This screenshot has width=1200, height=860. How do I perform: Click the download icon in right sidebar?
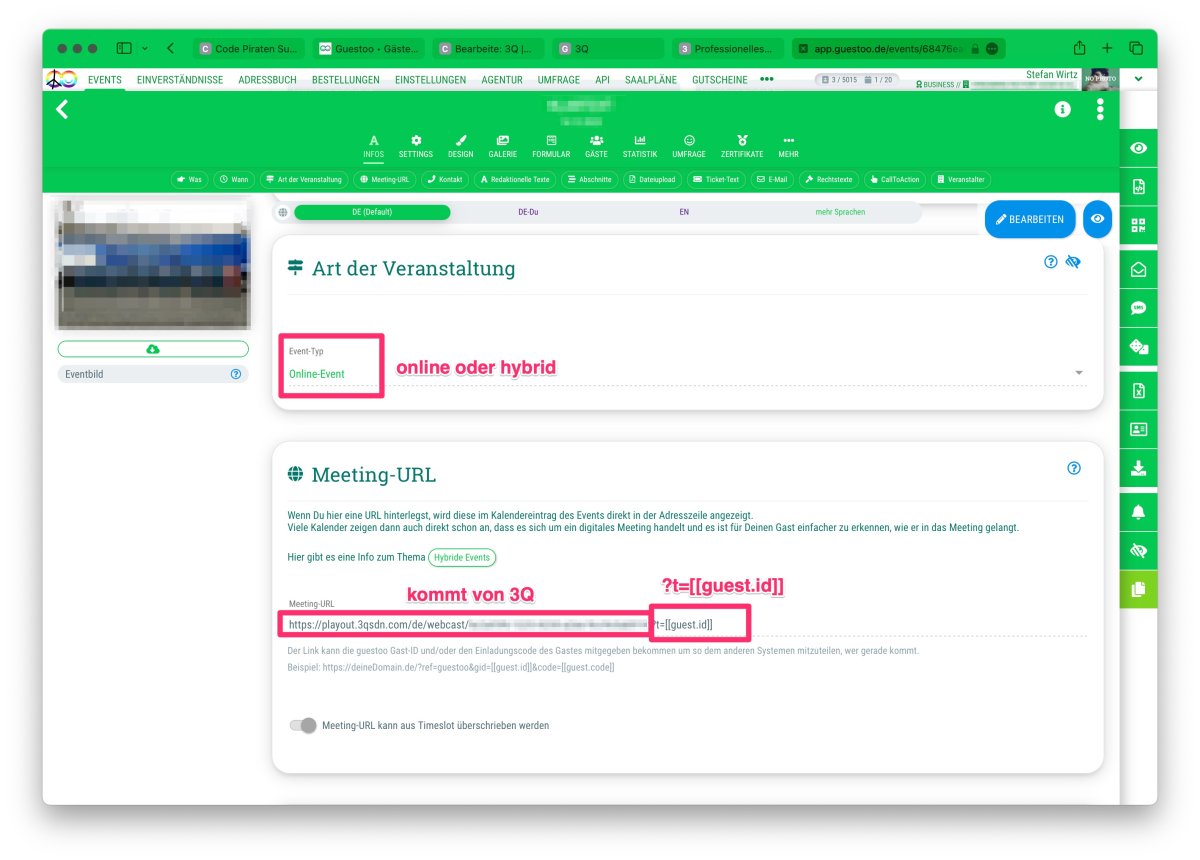[1138, 468]
